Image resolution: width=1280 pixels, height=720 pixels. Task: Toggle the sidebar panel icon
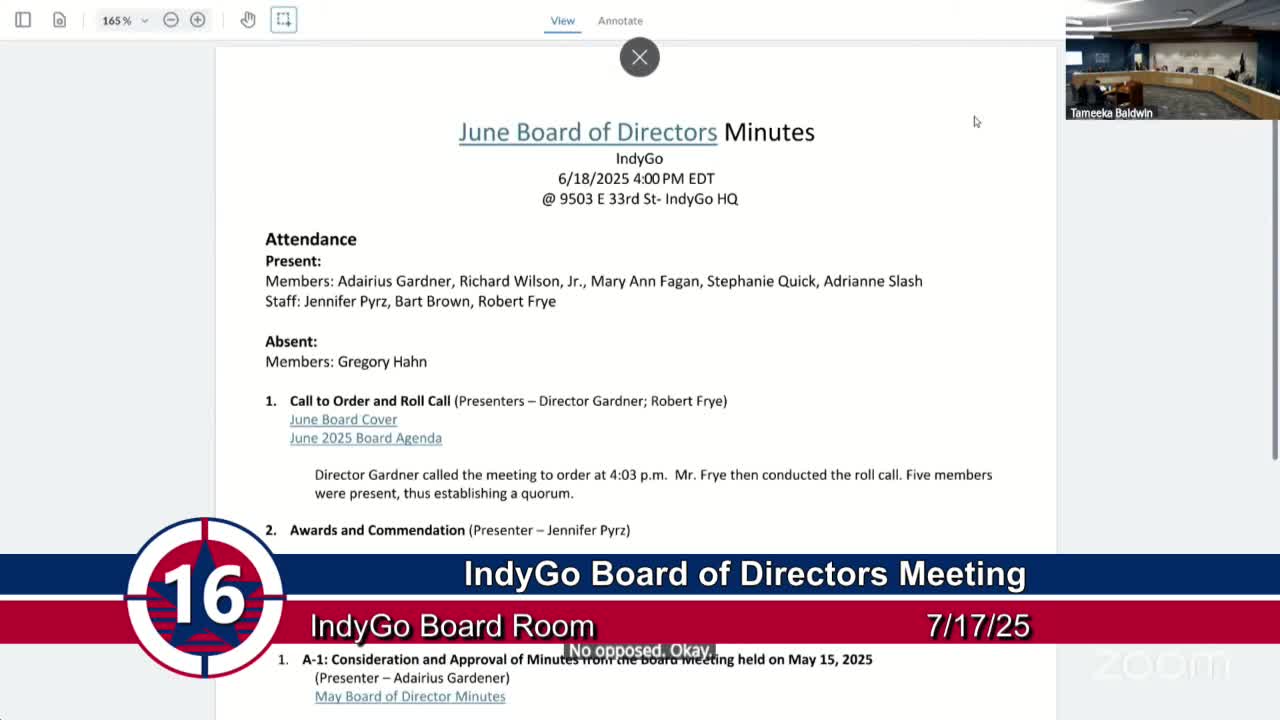point(23,20)
